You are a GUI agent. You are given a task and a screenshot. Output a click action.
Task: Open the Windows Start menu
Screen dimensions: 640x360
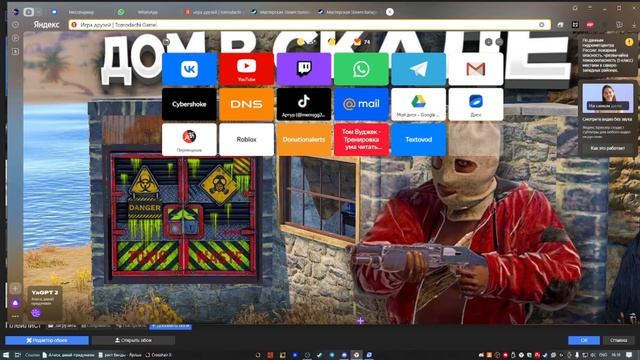tap(6, 355)
